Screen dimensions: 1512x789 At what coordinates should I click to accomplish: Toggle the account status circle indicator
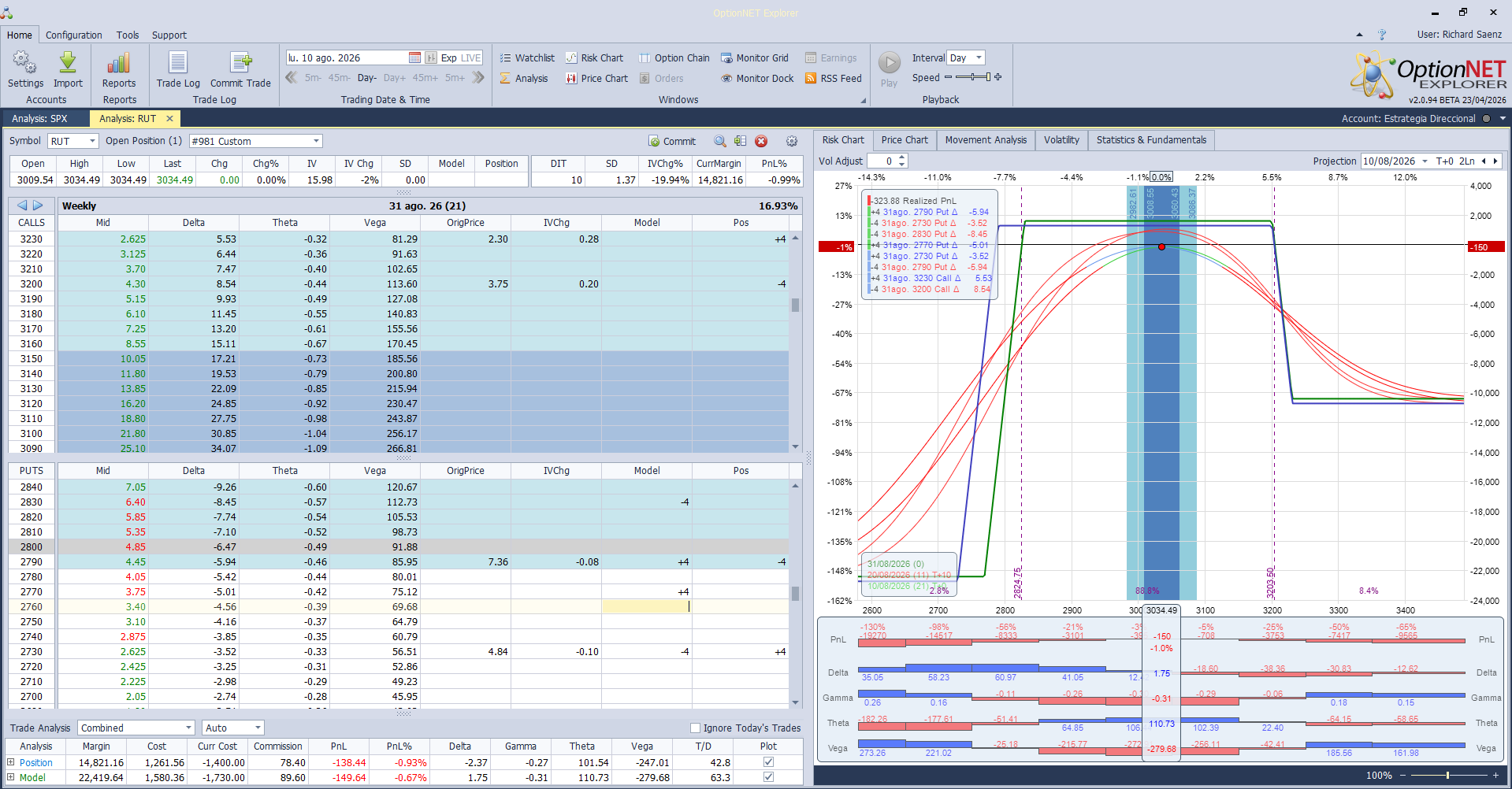tap(1486, 119)
